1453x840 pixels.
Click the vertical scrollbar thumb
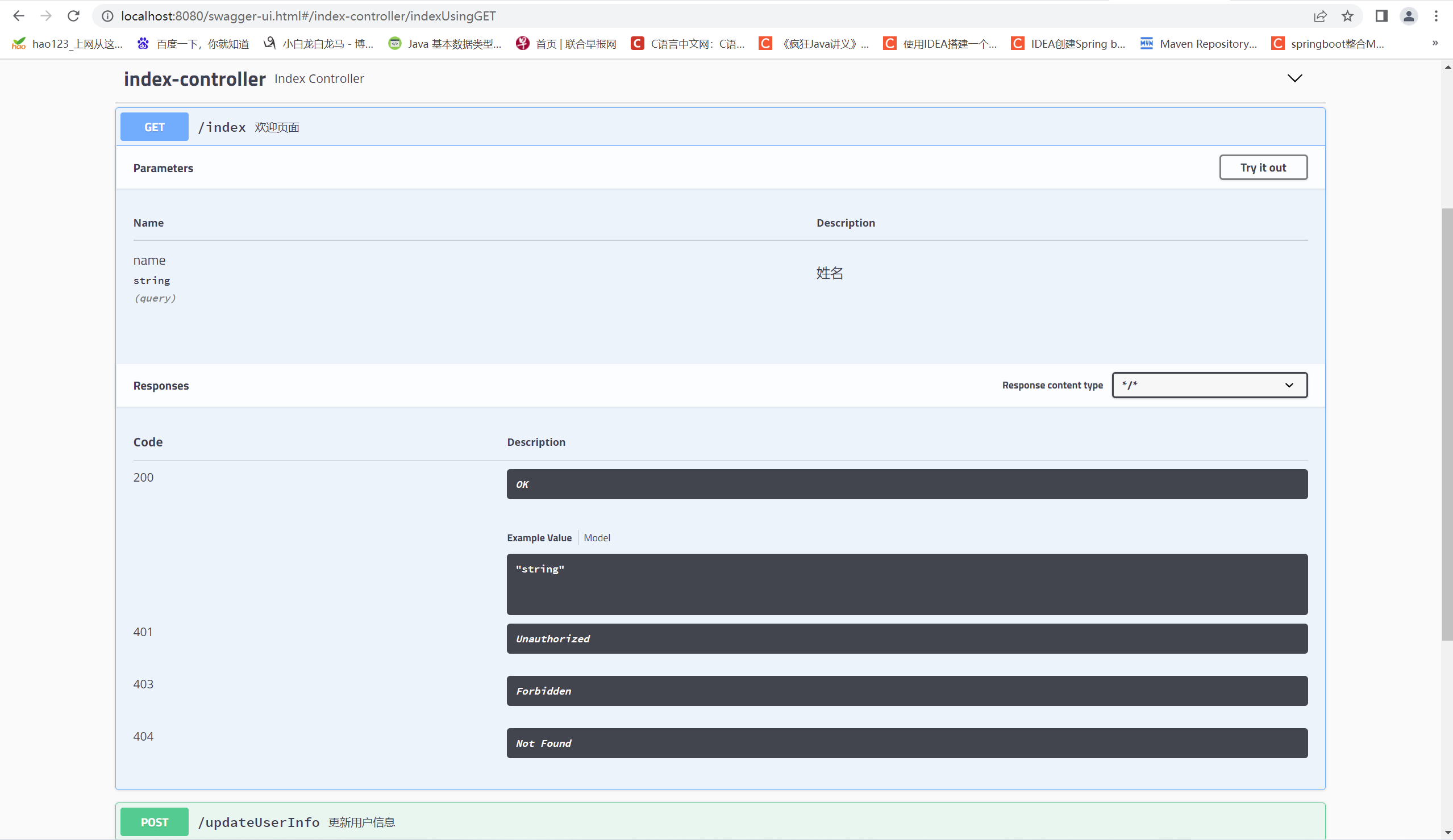pyautogui.click(x=1447, y=424)
